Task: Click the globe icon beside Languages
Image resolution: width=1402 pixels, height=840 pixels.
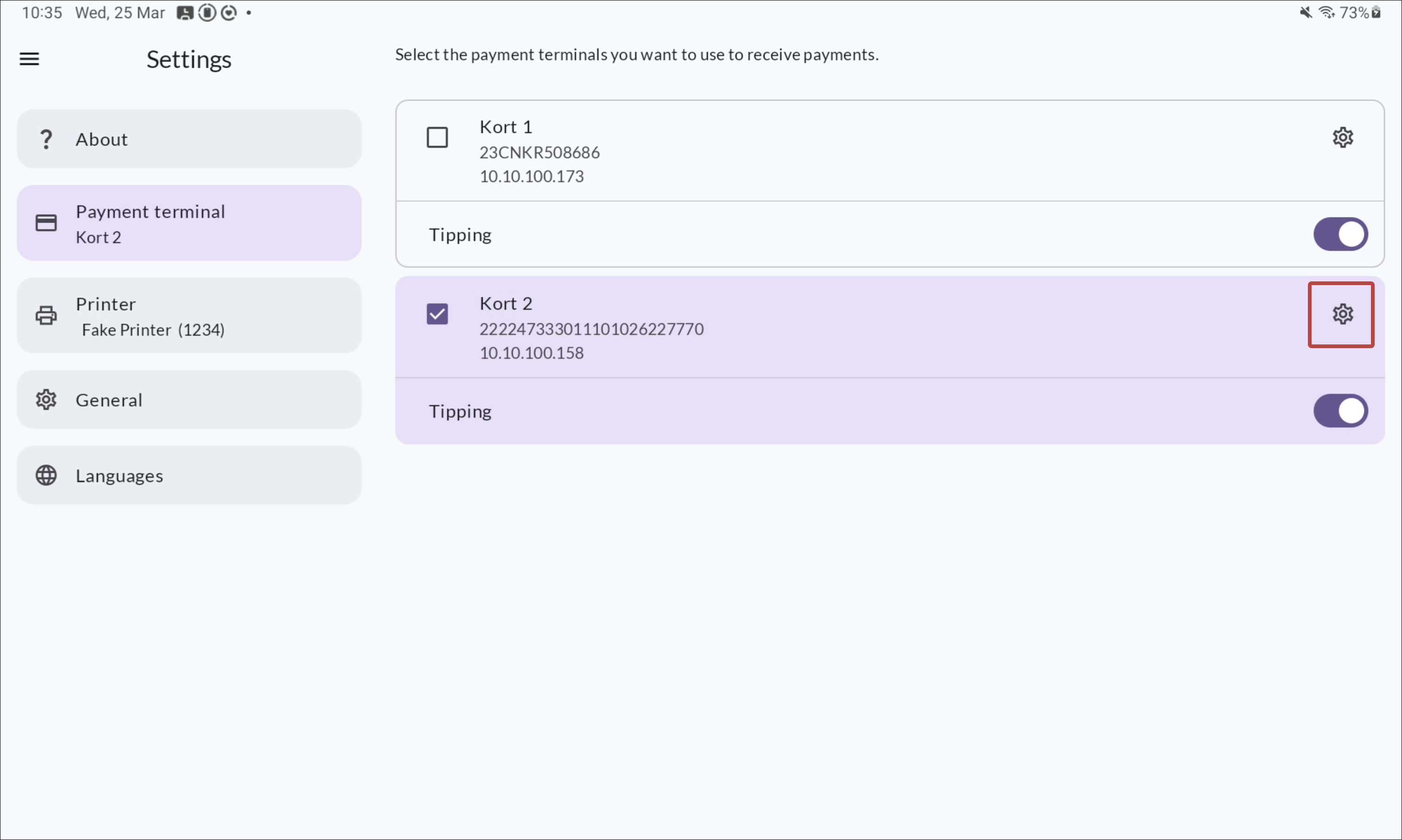Action: (x=46, y=476)
